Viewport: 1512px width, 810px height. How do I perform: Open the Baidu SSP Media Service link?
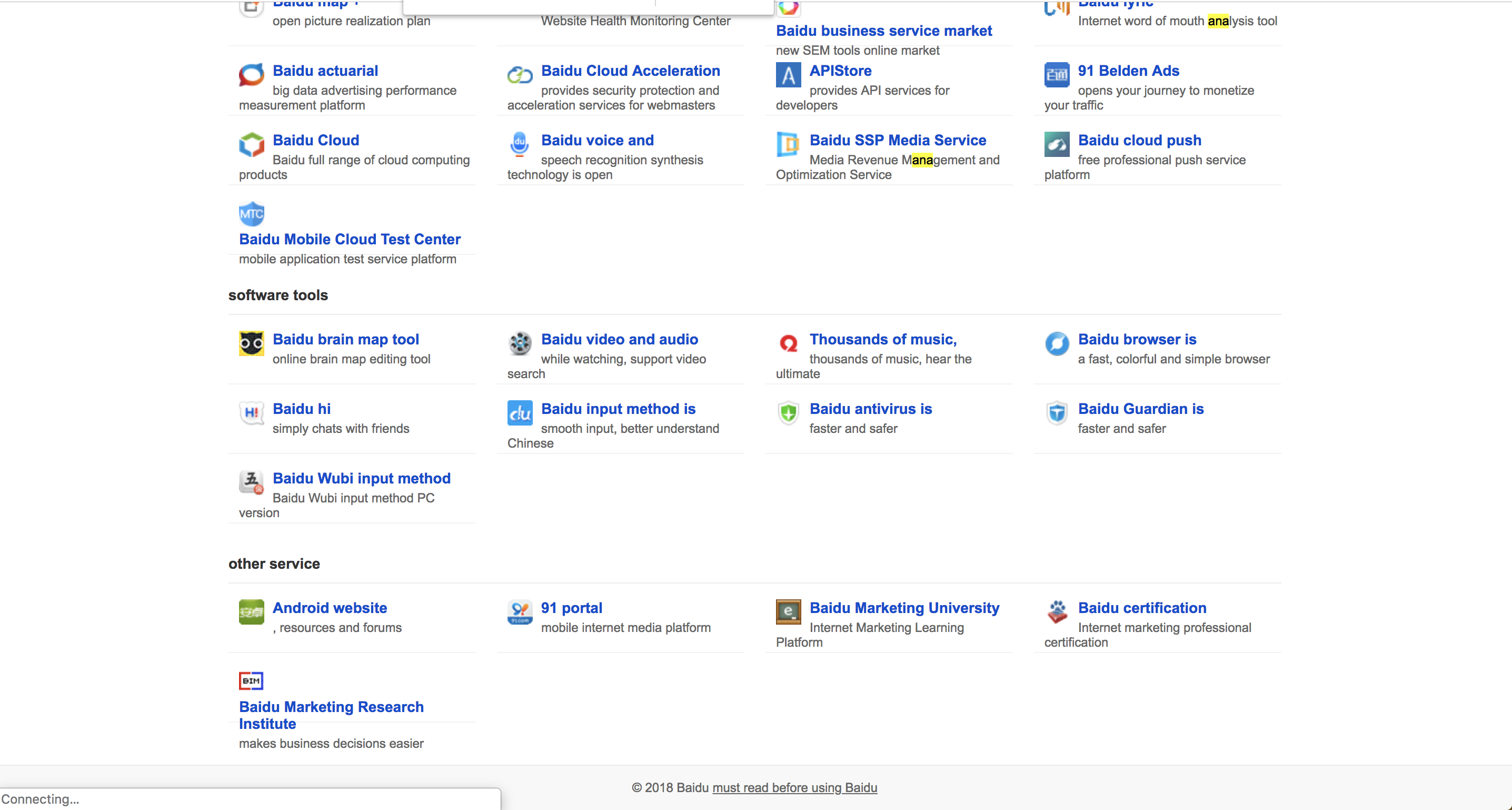(898, 141)
